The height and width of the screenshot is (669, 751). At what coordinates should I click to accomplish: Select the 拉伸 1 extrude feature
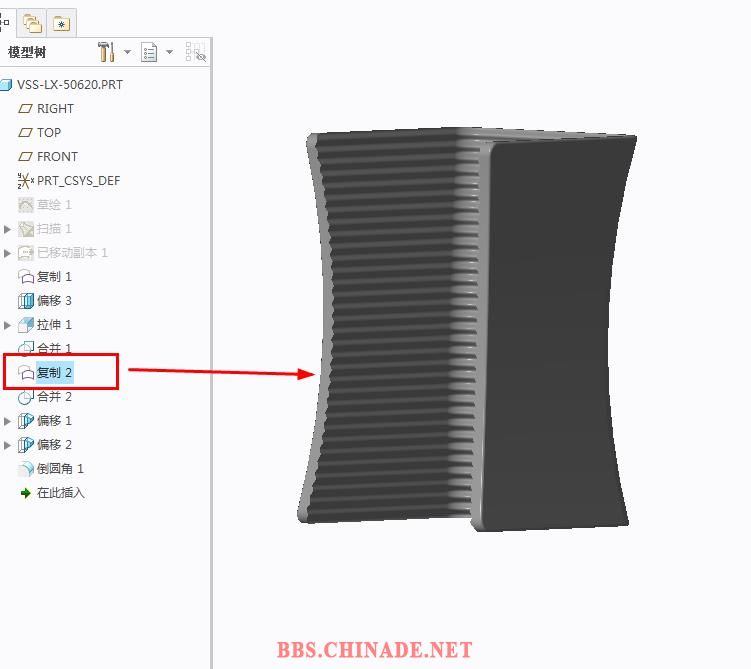coord(54,325)
